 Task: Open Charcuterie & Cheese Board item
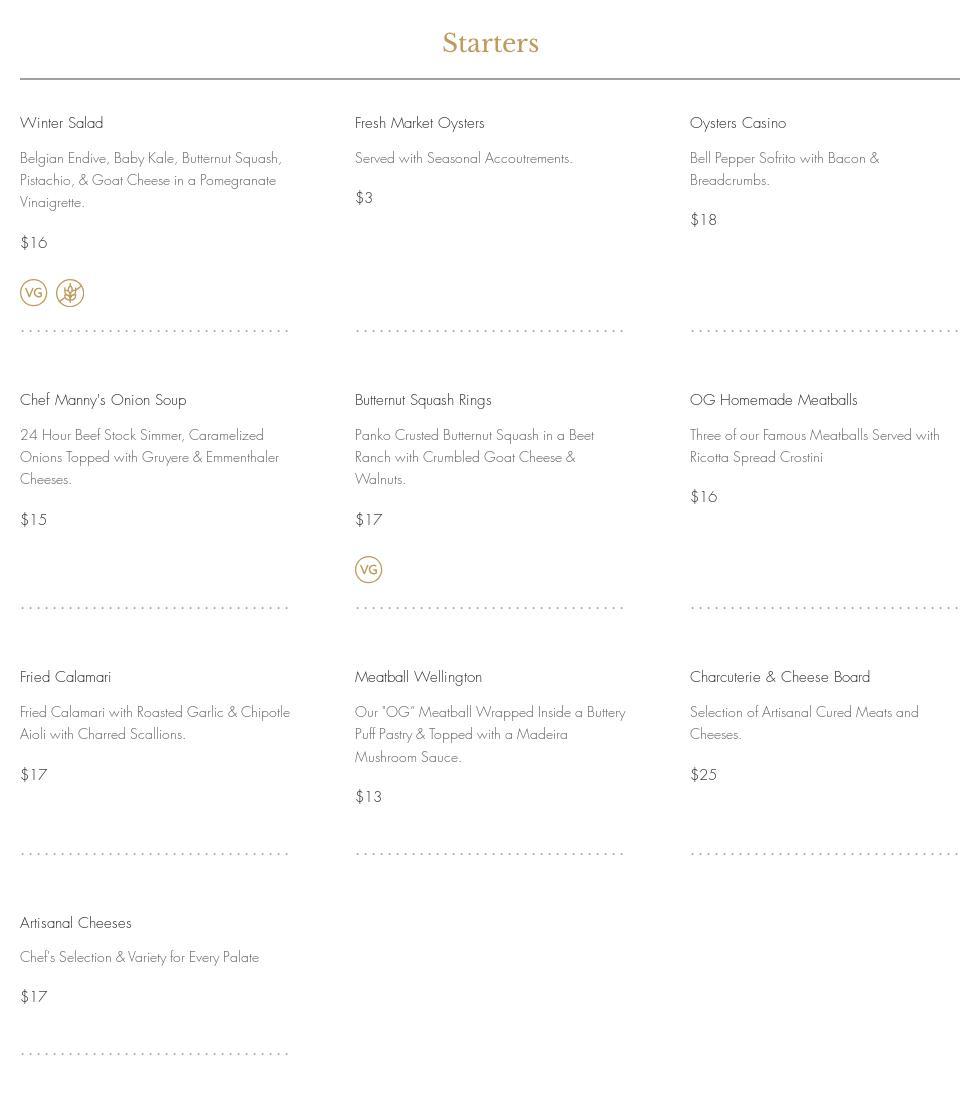click(780, 677)
